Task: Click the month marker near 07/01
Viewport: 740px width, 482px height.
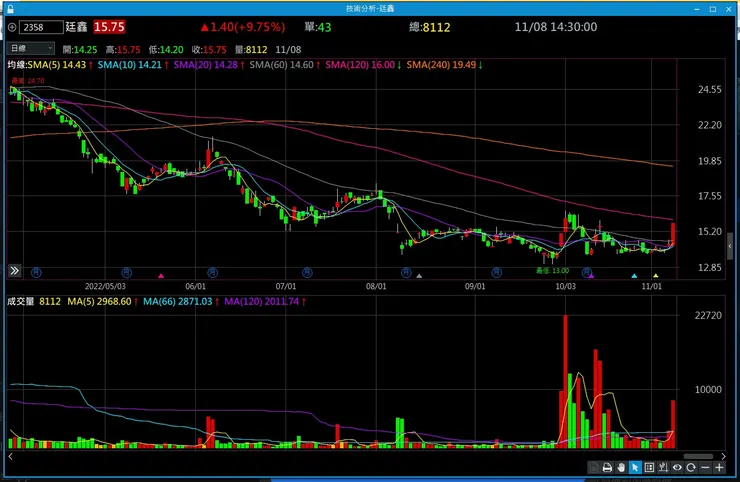Action: tap(307, 272)
